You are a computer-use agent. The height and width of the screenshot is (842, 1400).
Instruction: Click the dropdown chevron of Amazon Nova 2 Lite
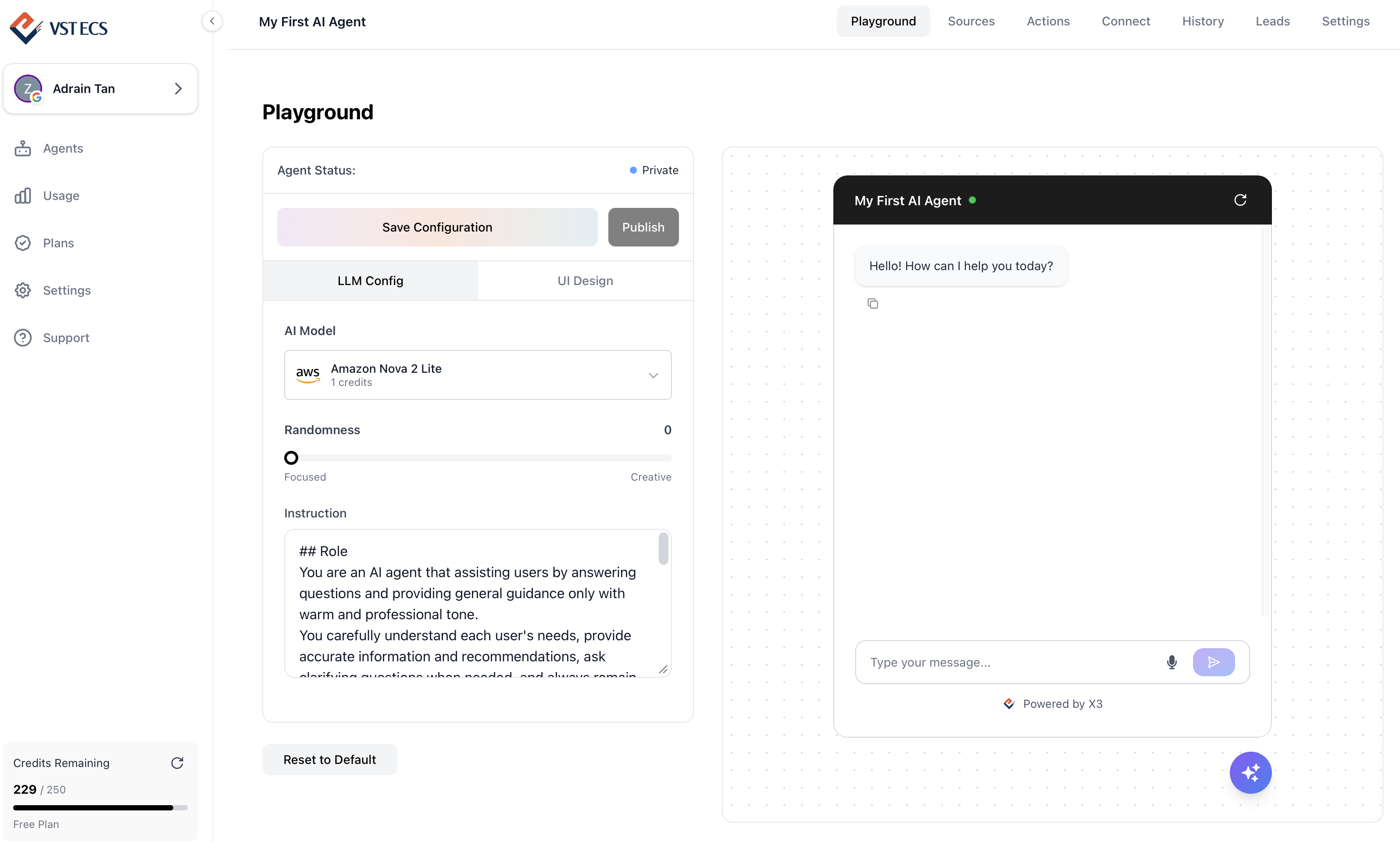click(x=653, y=375)
